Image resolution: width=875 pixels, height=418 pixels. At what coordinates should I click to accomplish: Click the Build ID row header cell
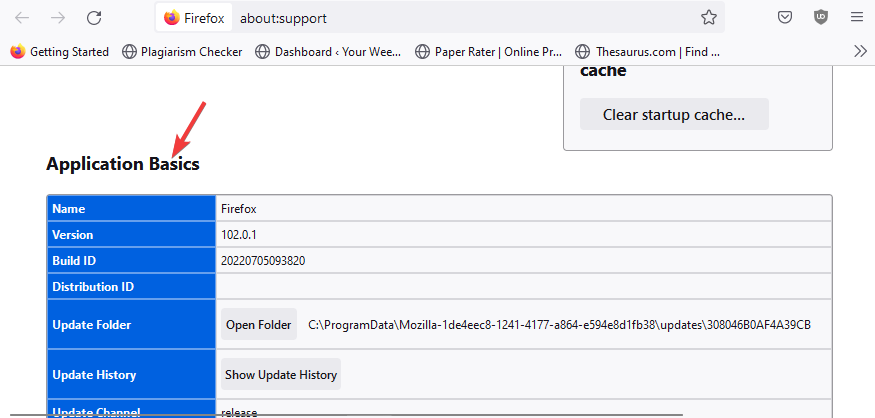point(132,261)
